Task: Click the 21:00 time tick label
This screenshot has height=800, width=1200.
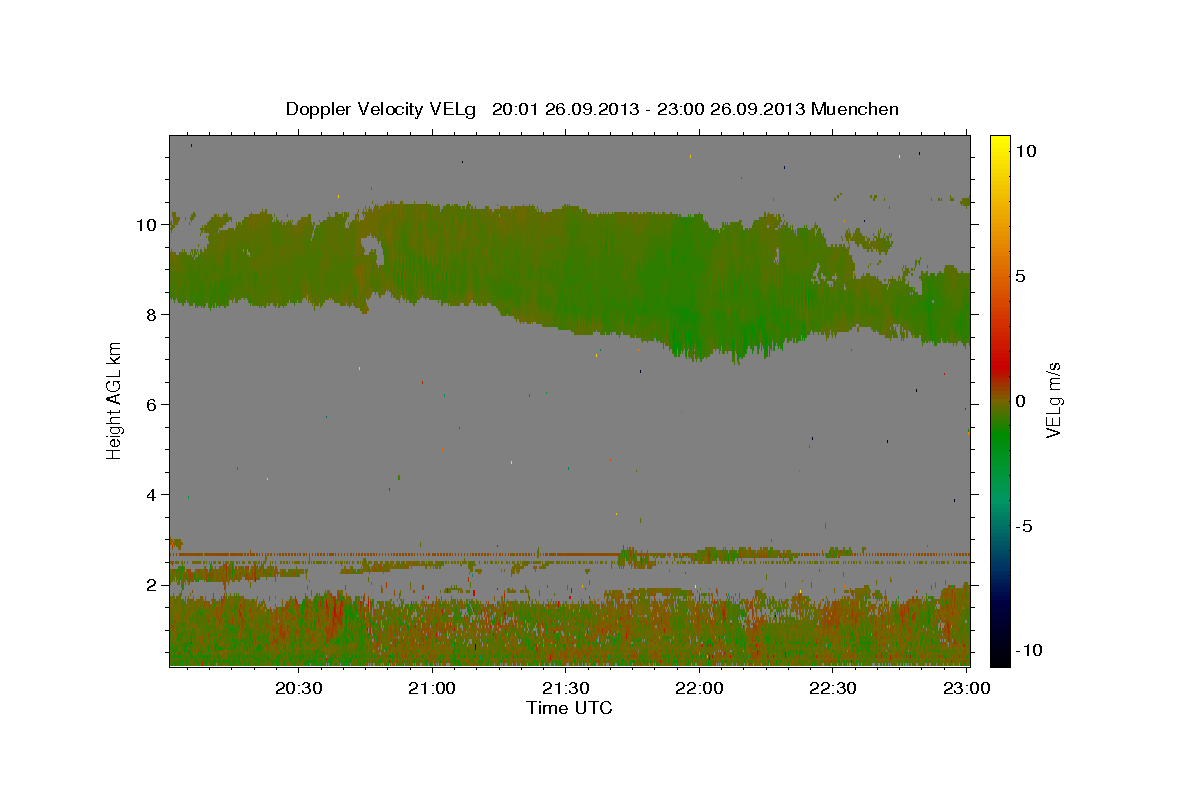Action: pos(433,688)
